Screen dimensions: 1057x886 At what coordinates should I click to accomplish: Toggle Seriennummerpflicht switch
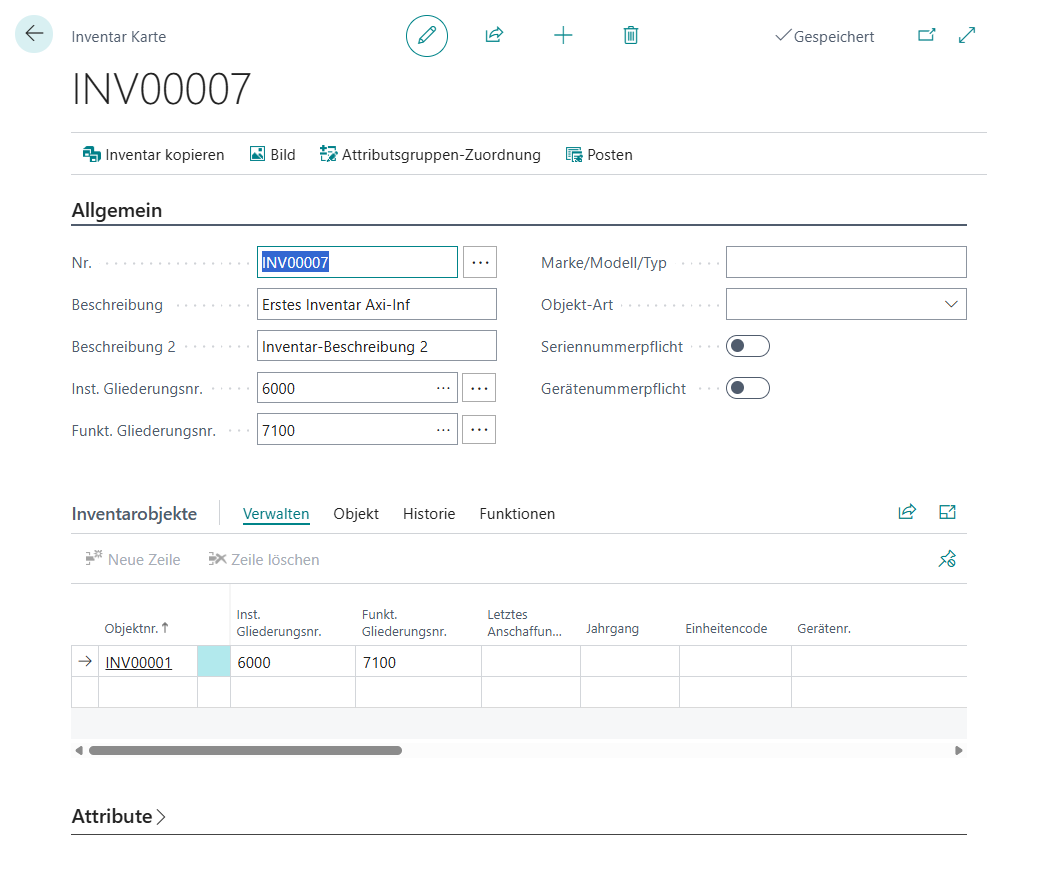(x=747, y=347)
